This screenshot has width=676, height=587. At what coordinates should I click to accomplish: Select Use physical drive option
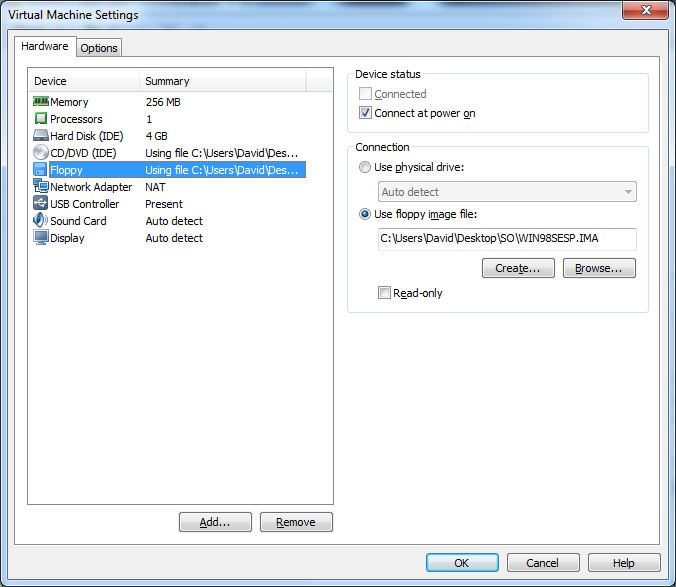[x=365, y=168]
